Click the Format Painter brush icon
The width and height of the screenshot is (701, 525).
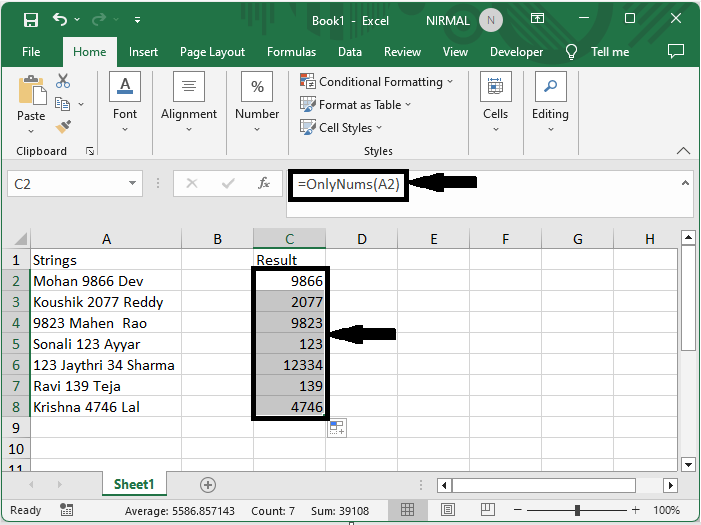tap(63, 126)
